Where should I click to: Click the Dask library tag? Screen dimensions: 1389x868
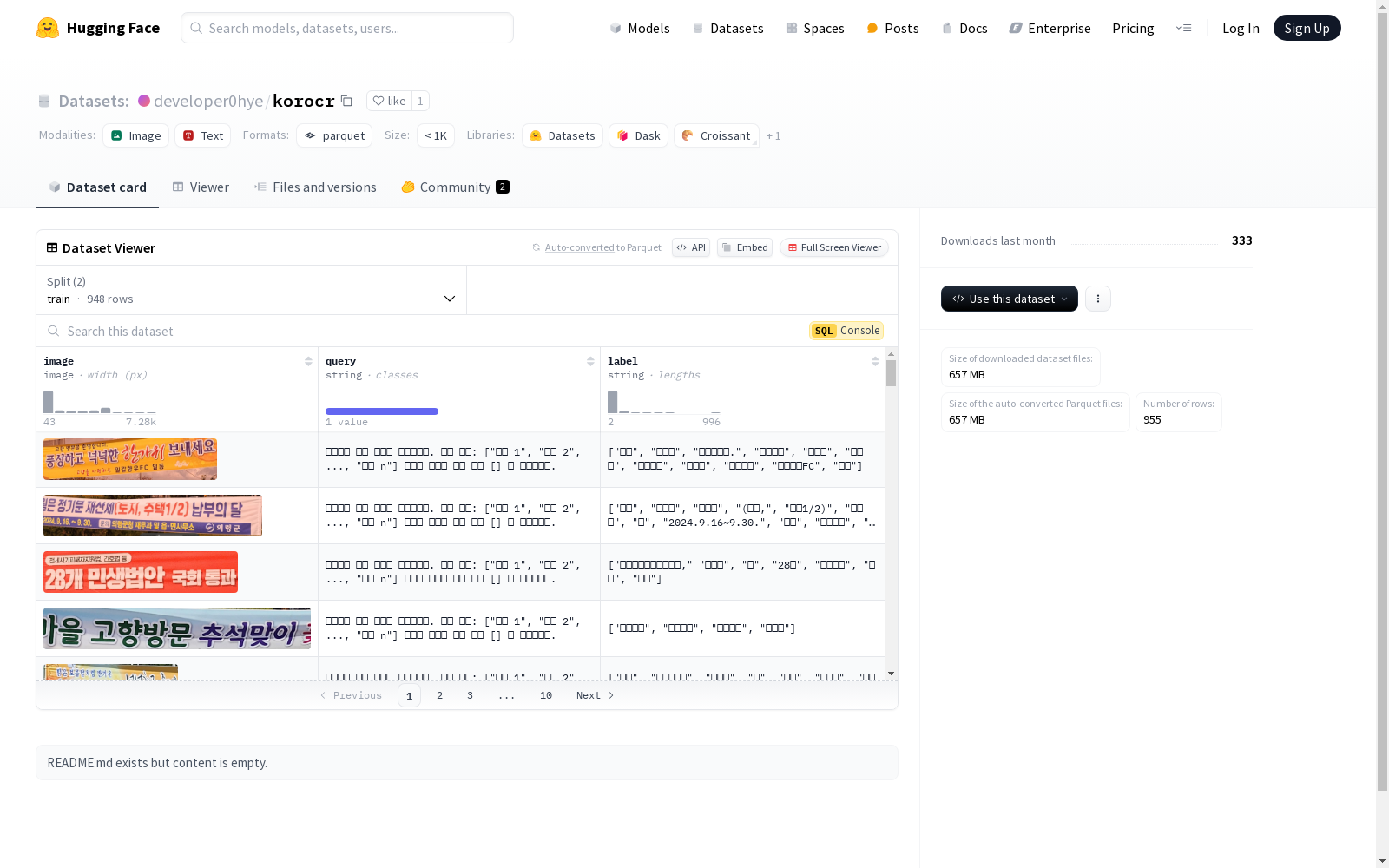click(639, 135)
